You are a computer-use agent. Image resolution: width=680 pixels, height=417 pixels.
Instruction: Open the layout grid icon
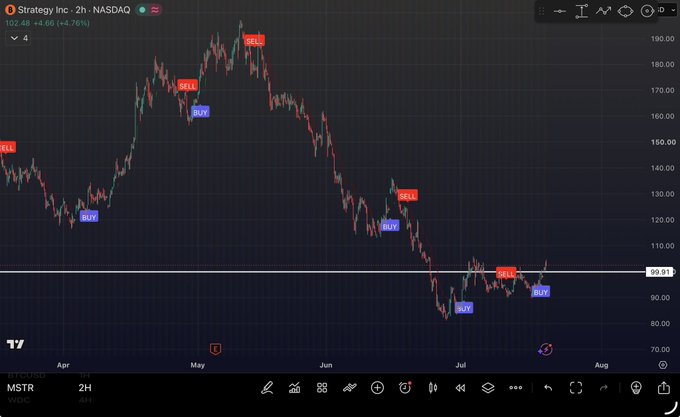[x=322, y=388]
